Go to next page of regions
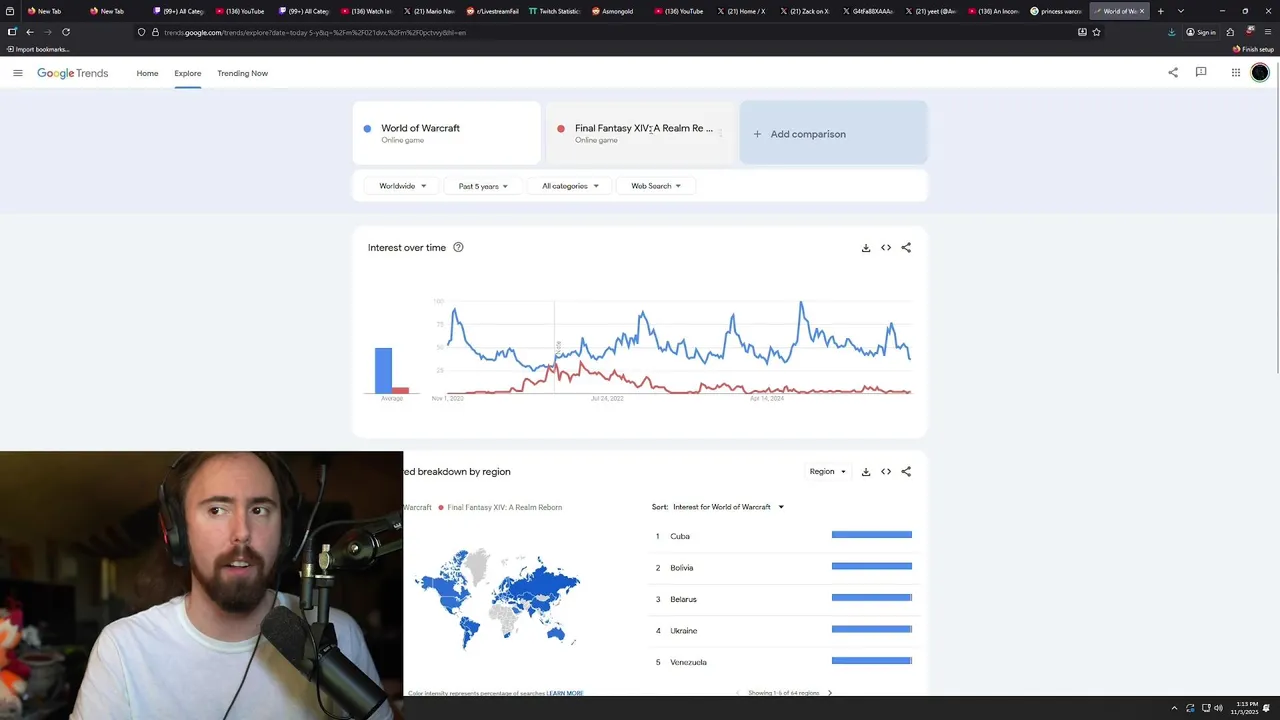Image resolution: width=1280 pixels, height=720 pixels. tap(829, 693)
